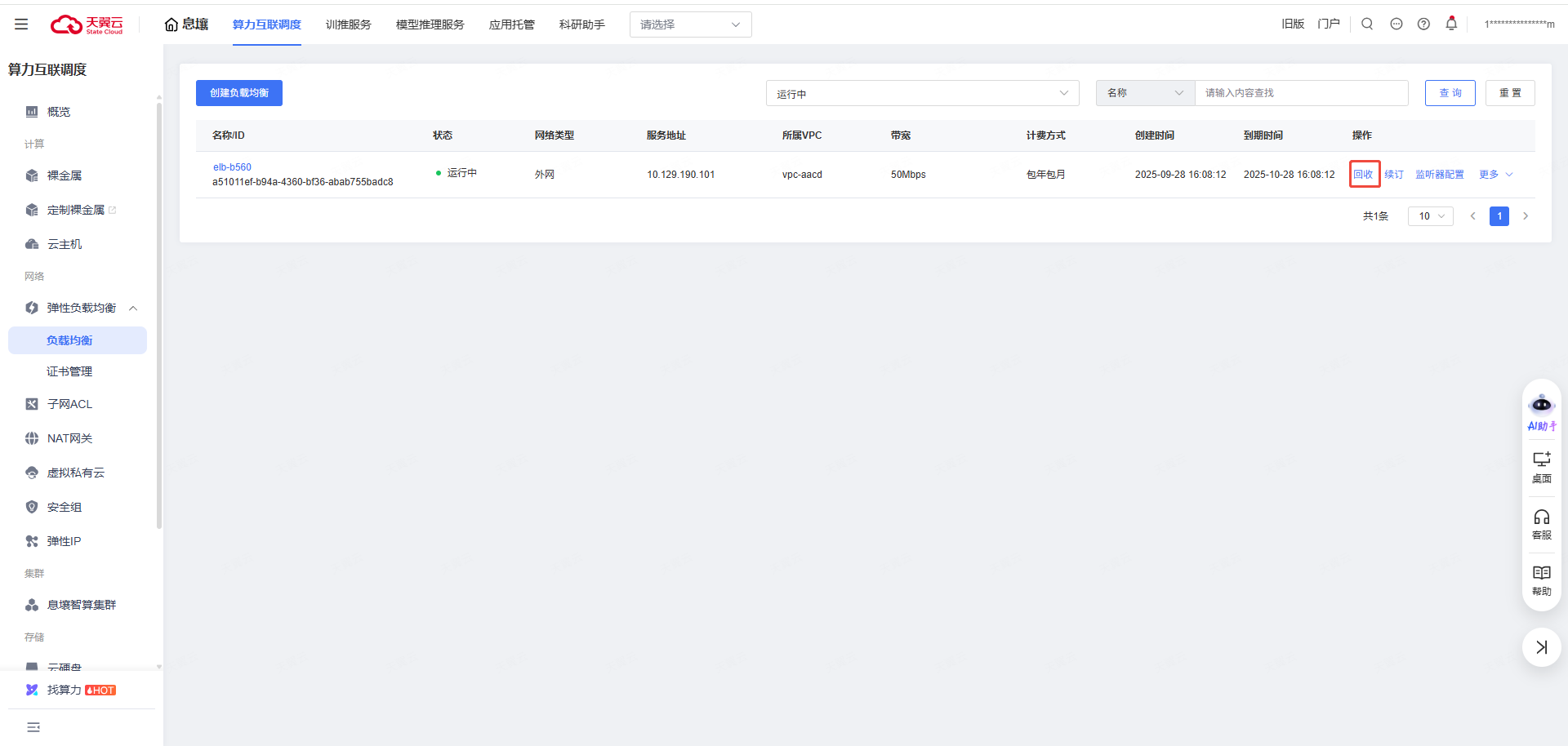Collapse the sidebar with bottom icon
The width and height of the screenshot is (1568, 746).
pos(33,727)
